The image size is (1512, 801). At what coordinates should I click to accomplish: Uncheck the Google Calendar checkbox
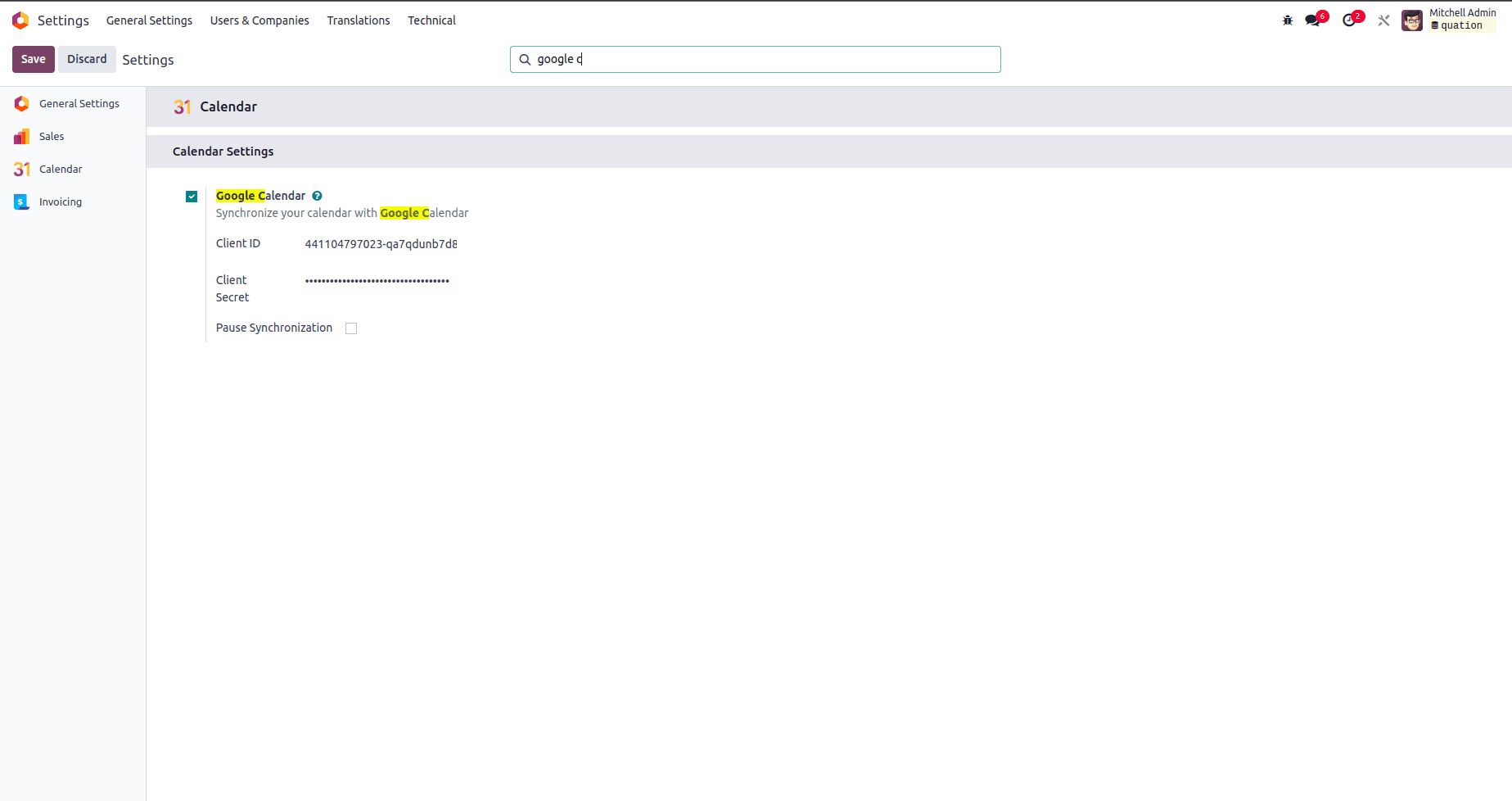(192, 197)
